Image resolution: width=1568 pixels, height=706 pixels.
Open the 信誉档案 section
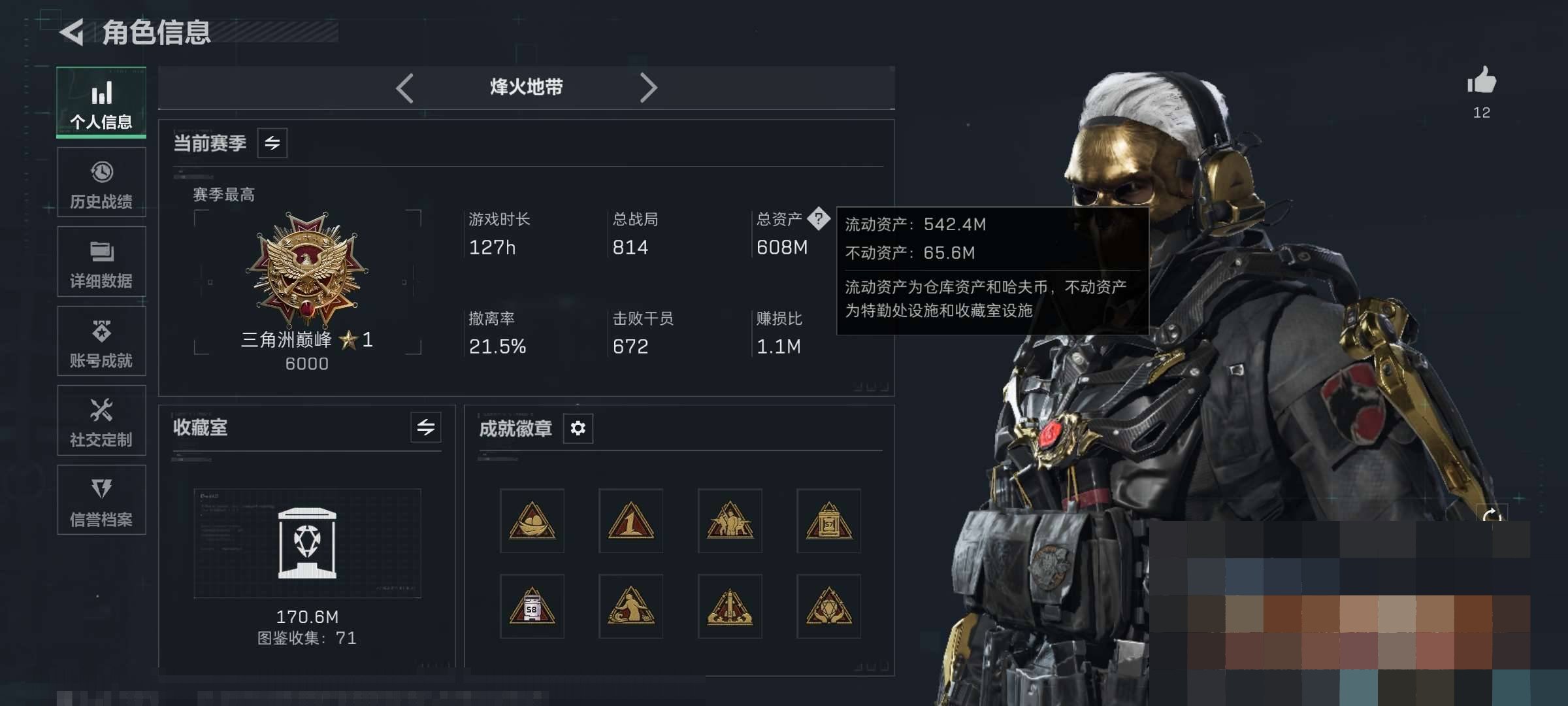coord(101,500)
